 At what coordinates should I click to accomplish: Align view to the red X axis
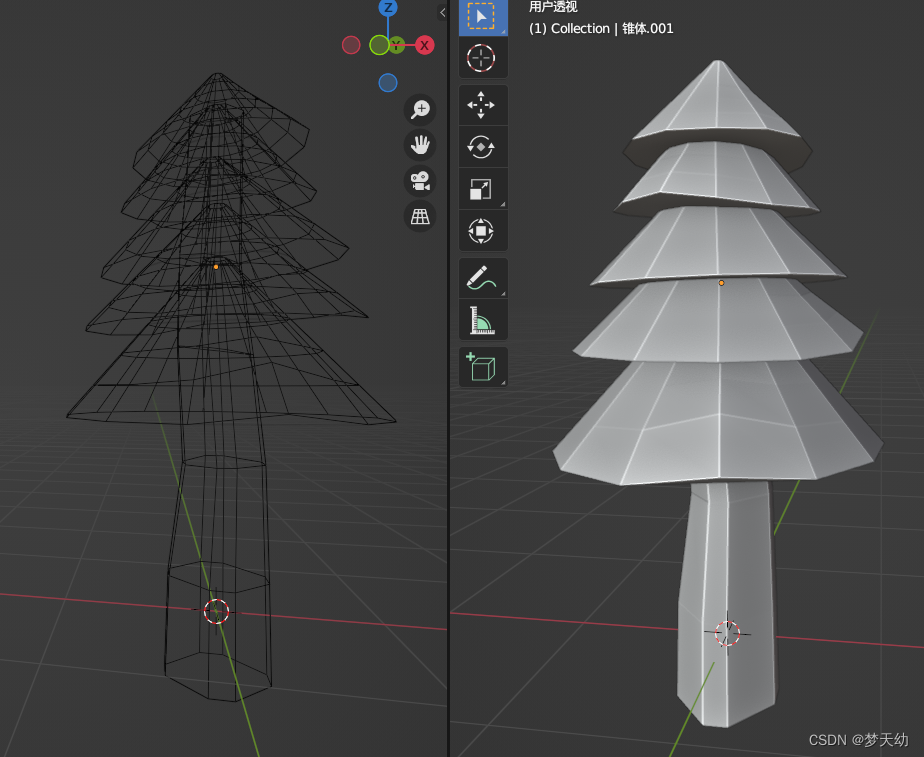[424, 45]
